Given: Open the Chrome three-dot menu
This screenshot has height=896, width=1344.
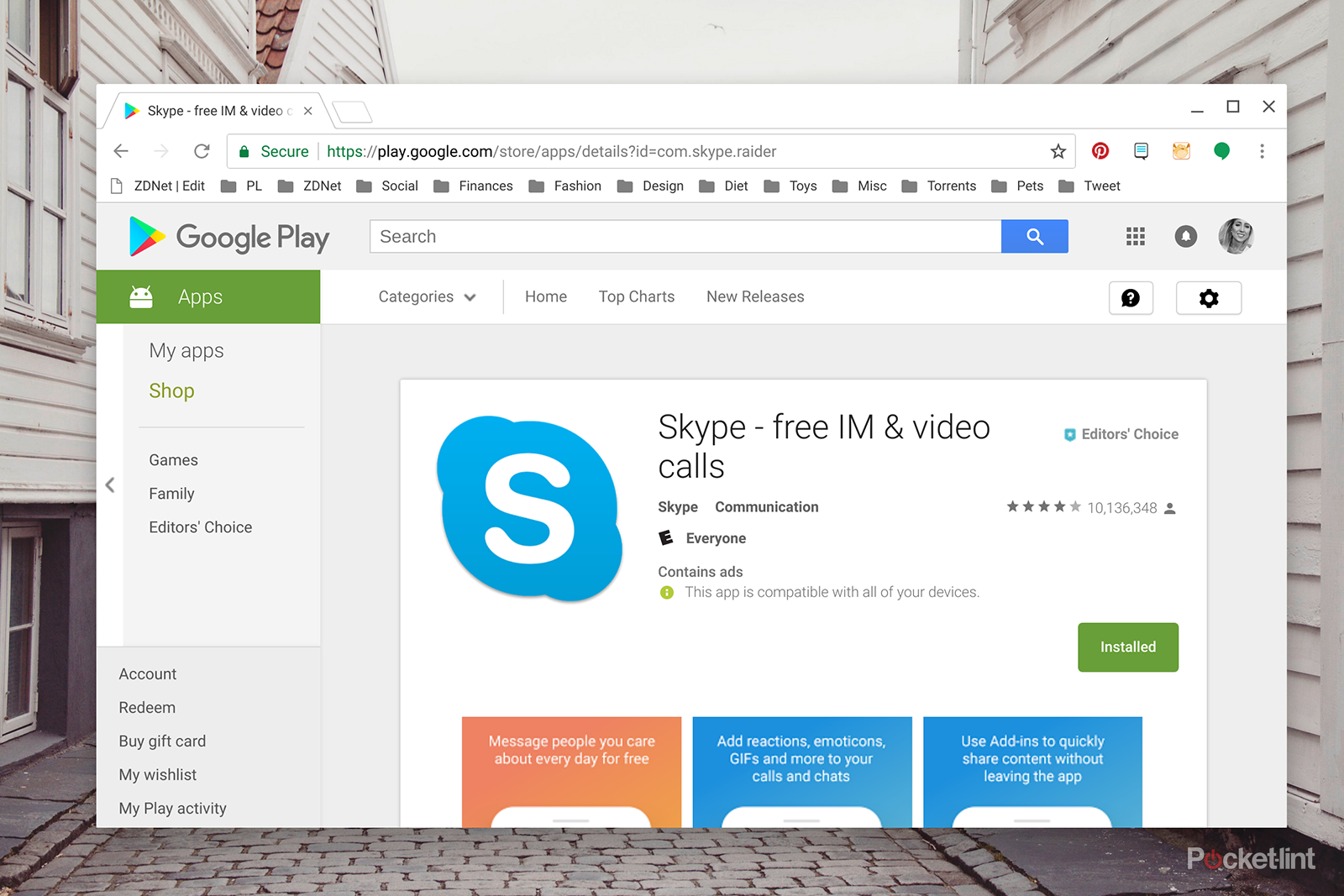Looking at the screenshot, I should coord(1262,151).
